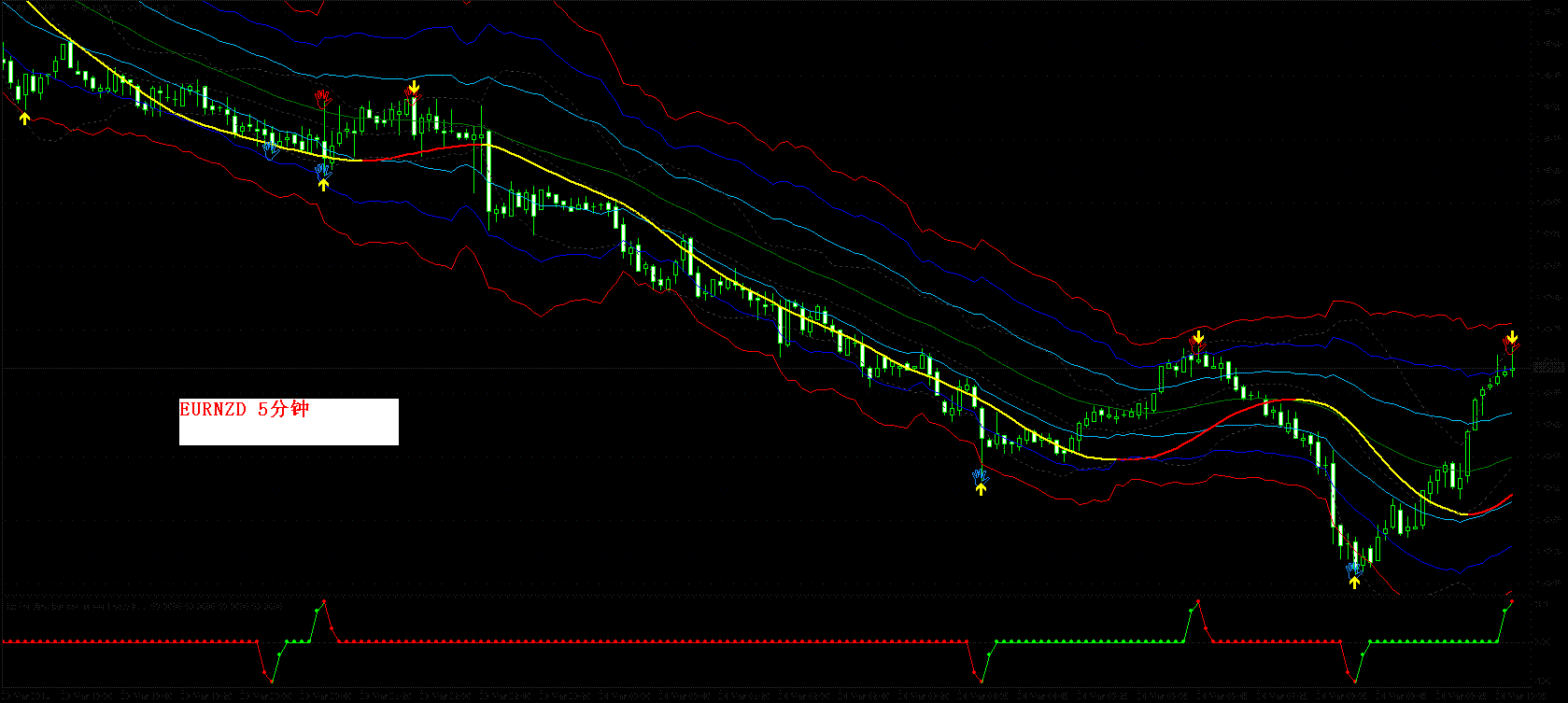Click the yellow up arrow below the arrowless red hand
1568x703 pixels.
pos(323,184)
